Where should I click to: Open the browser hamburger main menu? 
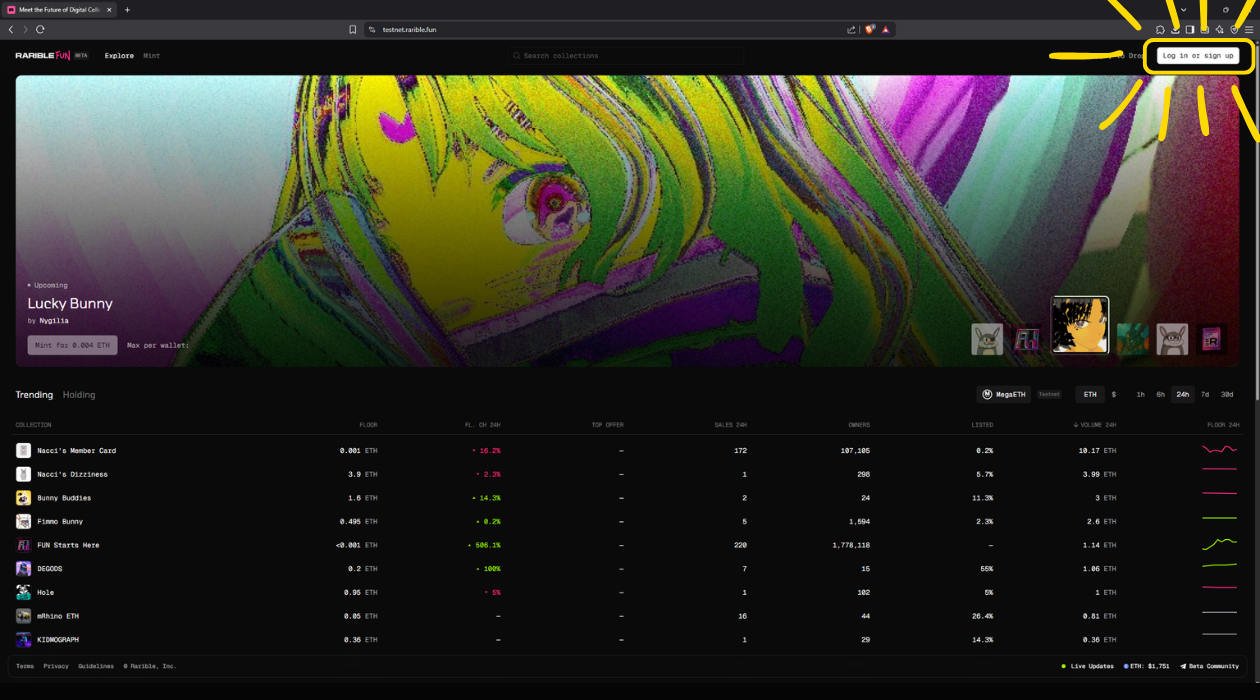point(1249,30)
